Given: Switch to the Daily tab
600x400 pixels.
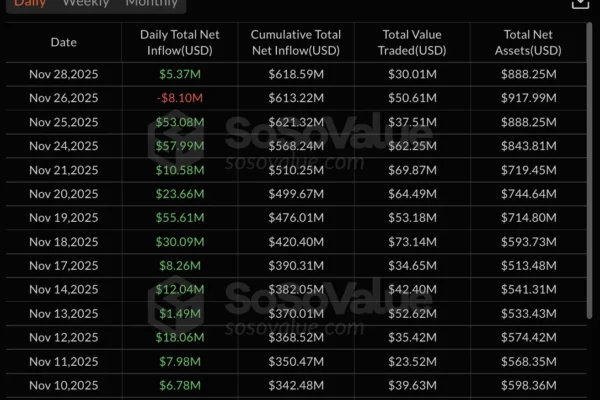Looking at the screenshot, I should pos(30,4).
